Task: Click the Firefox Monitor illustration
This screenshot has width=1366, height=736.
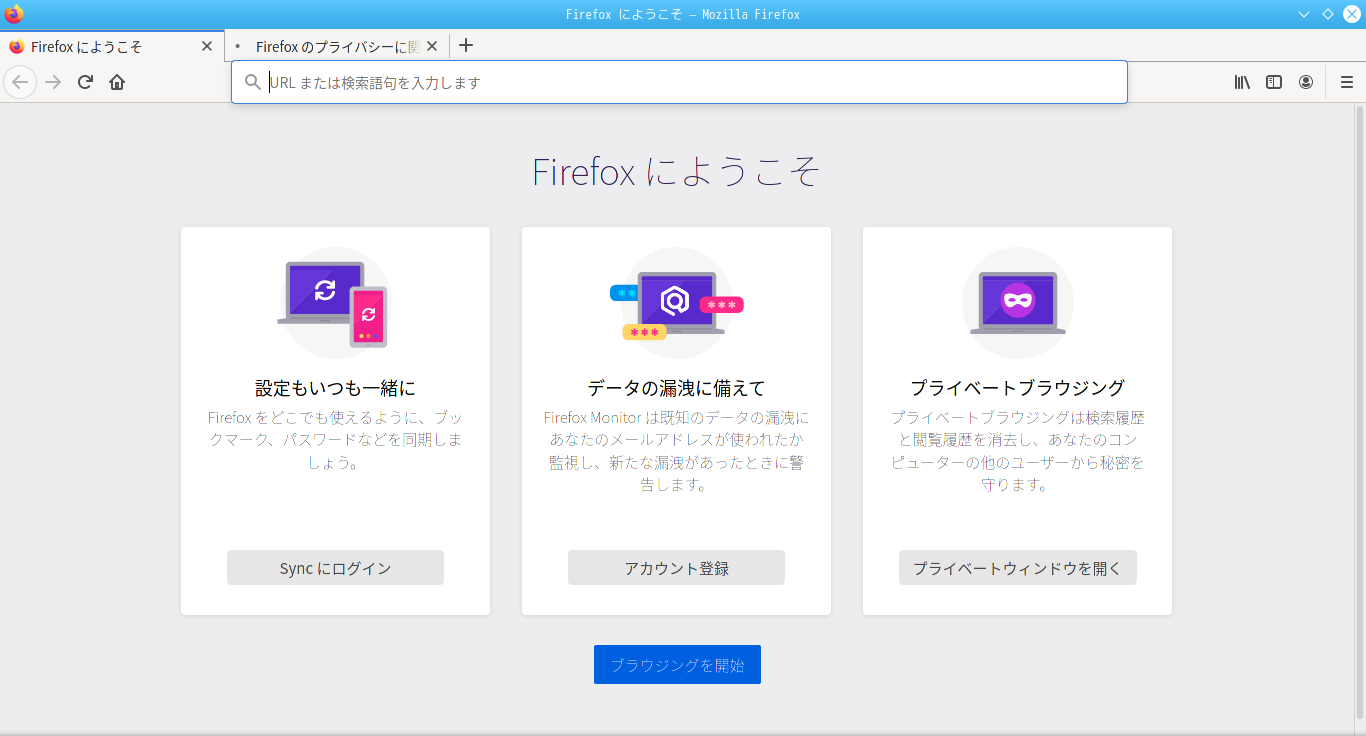Action: 676,303
